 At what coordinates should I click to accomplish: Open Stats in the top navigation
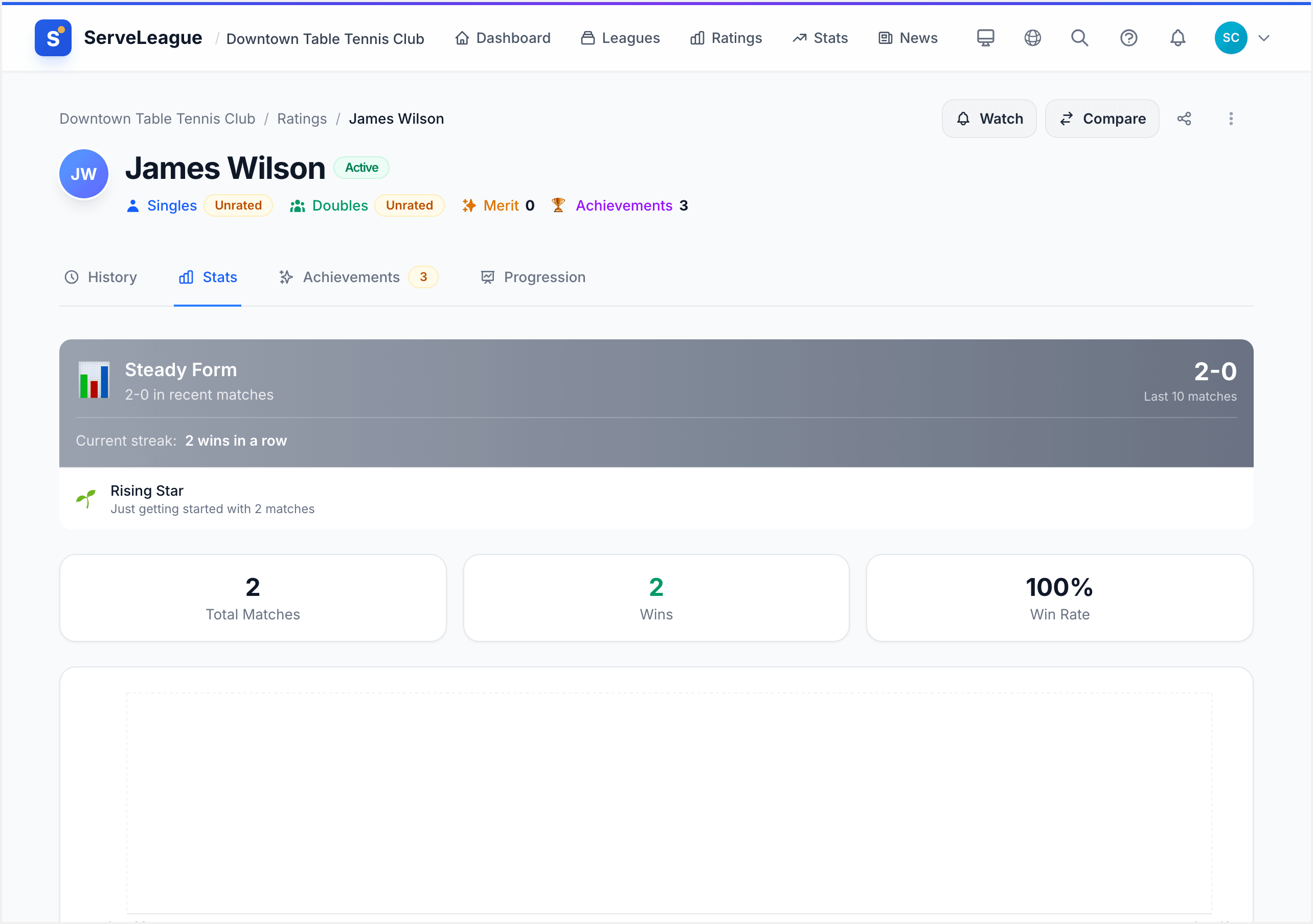pos(820,38)
